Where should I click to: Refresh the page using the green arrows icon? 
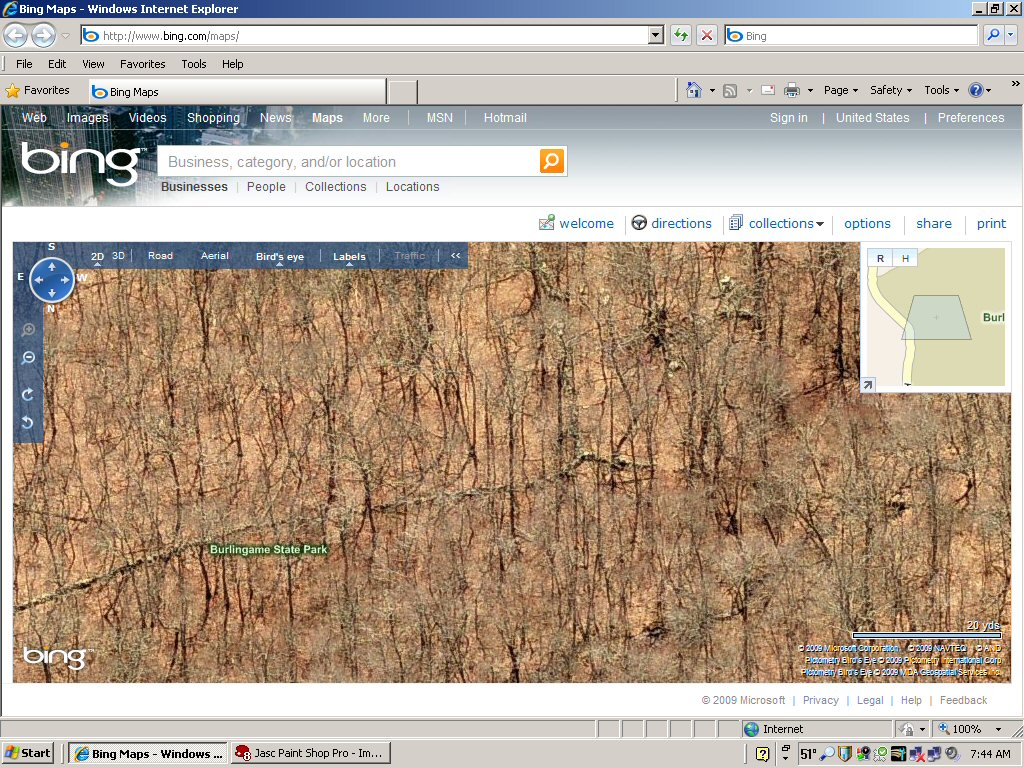(x=681, y=35)
